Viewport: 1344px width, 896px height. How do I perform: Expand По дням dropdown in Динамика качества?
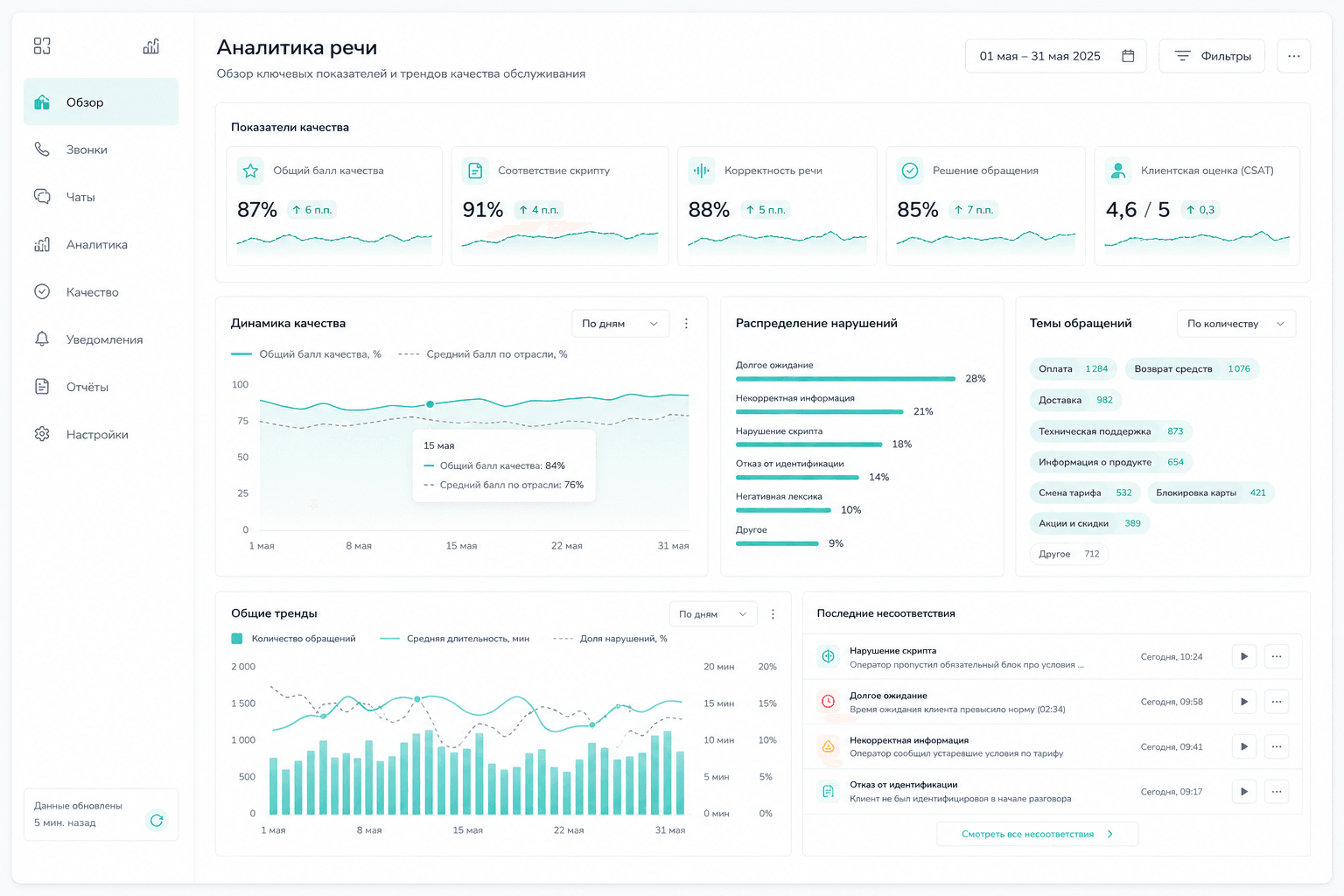pos(620,323)
